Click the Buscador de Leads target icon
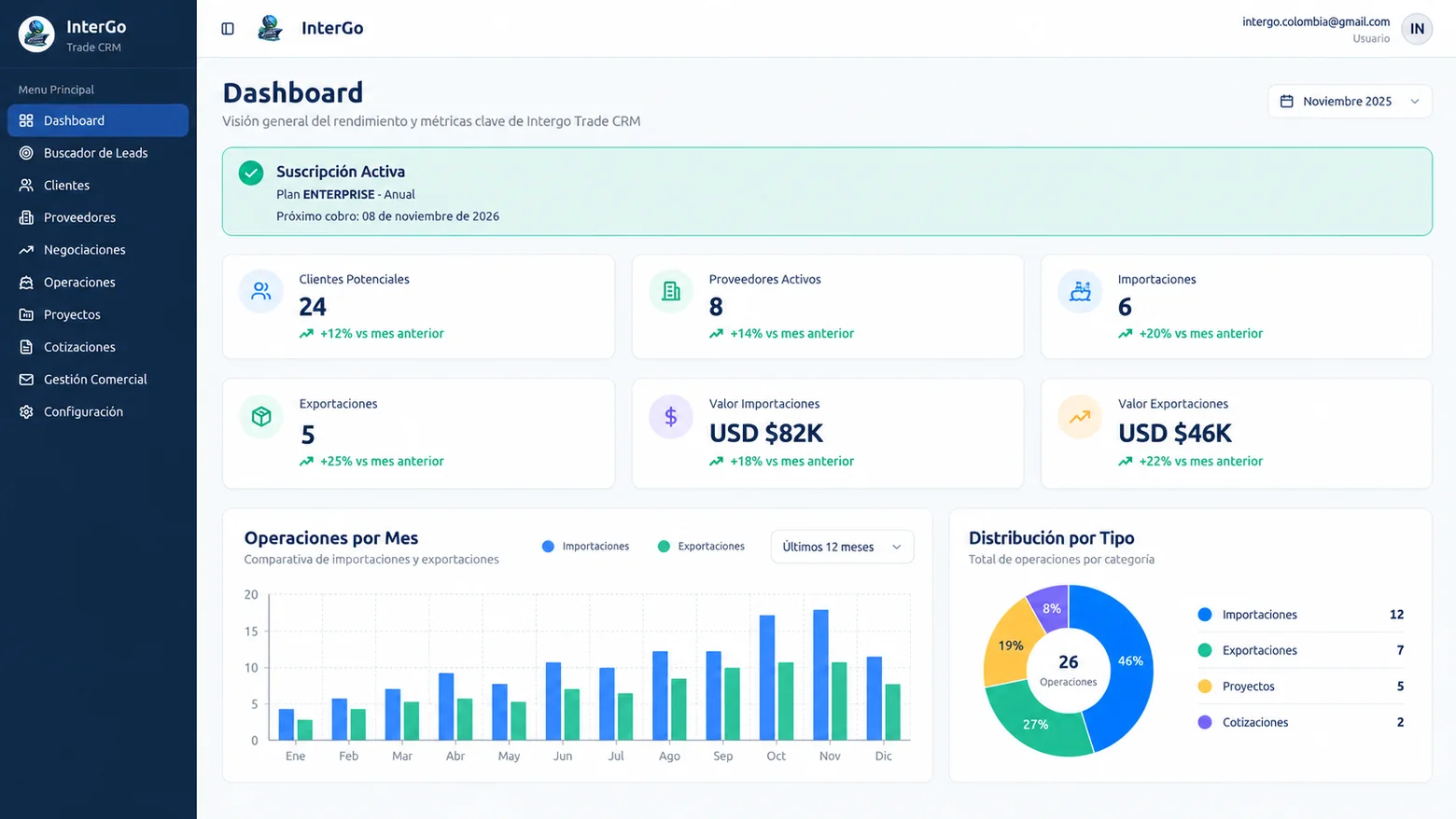This screenshot has width=1456, height=819. (26, 153)
